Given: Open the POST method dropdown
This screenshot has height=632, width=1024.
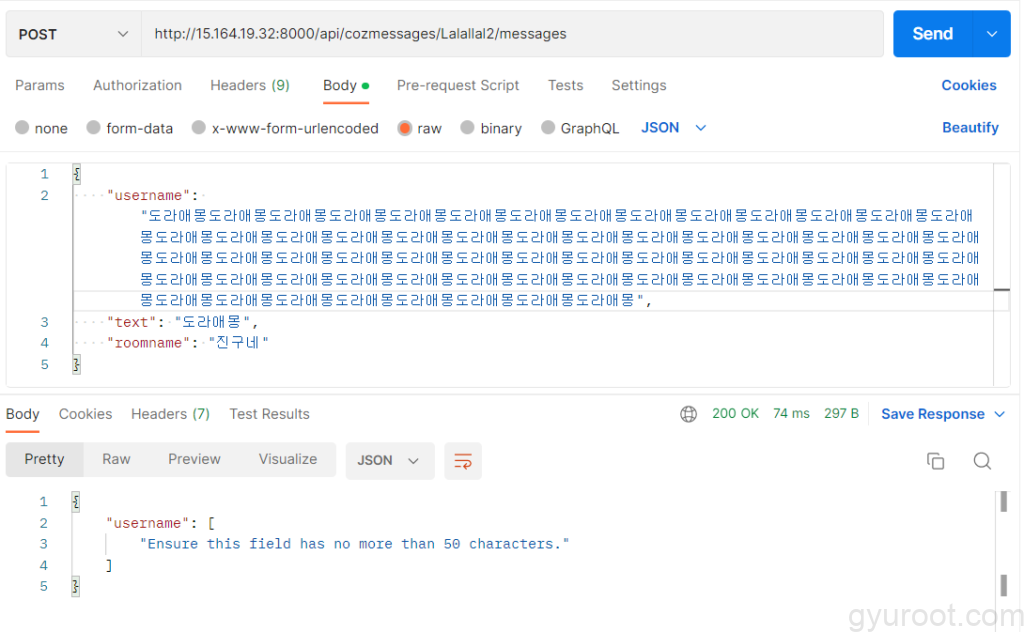Looking at the screenshot, I should [x=73, y=34].
